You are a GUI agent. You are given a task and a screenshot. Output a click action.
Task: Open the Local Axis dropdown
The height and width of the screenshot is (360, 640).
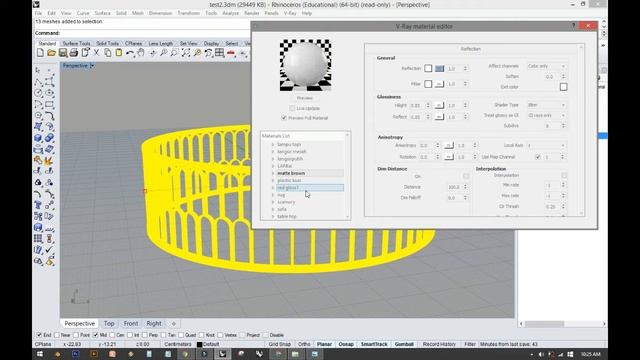pyautogui.click(x=546, y=145)
